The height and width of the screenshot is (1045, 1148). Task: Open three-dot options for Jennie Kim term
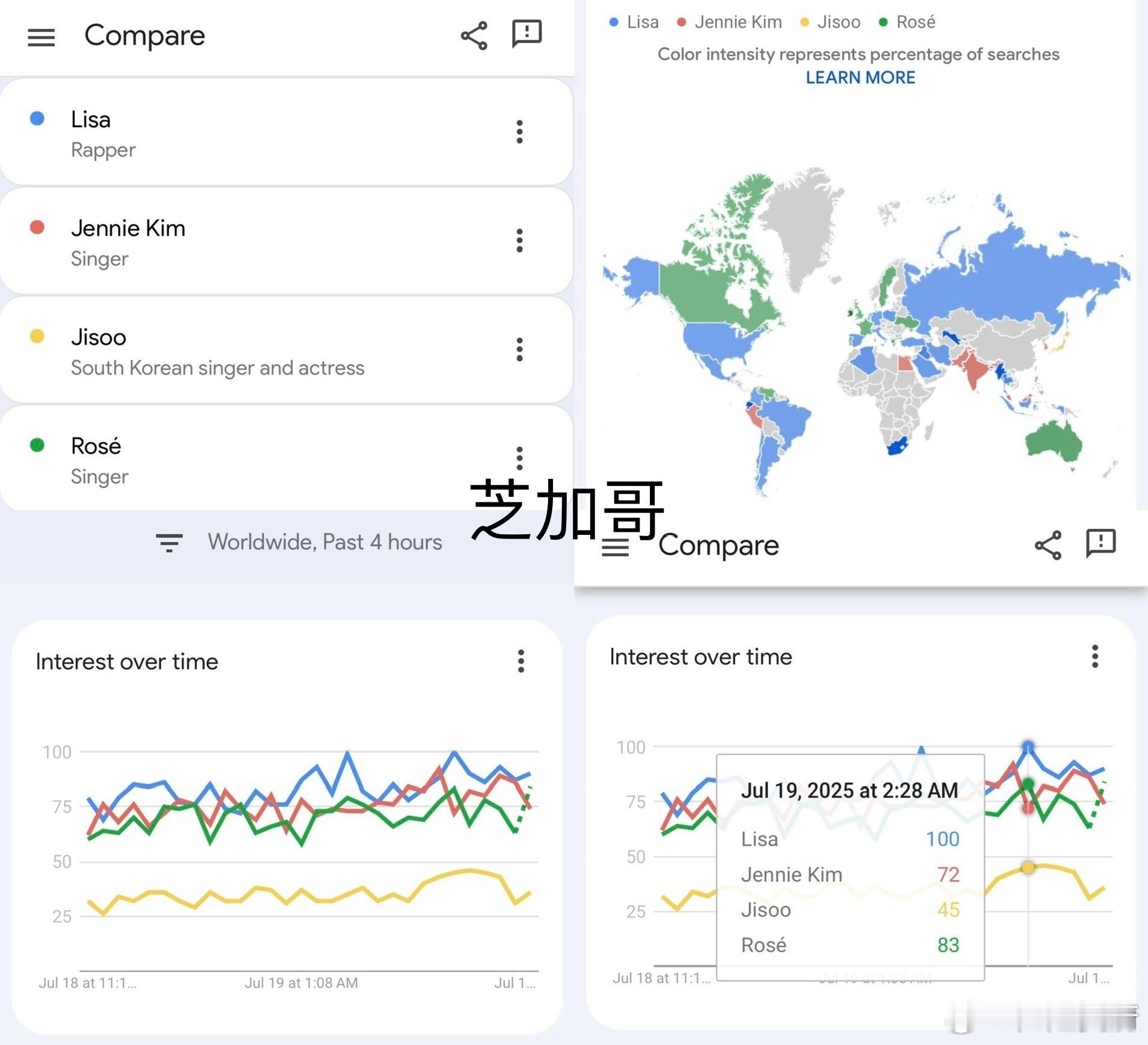[x=519, y=241]
